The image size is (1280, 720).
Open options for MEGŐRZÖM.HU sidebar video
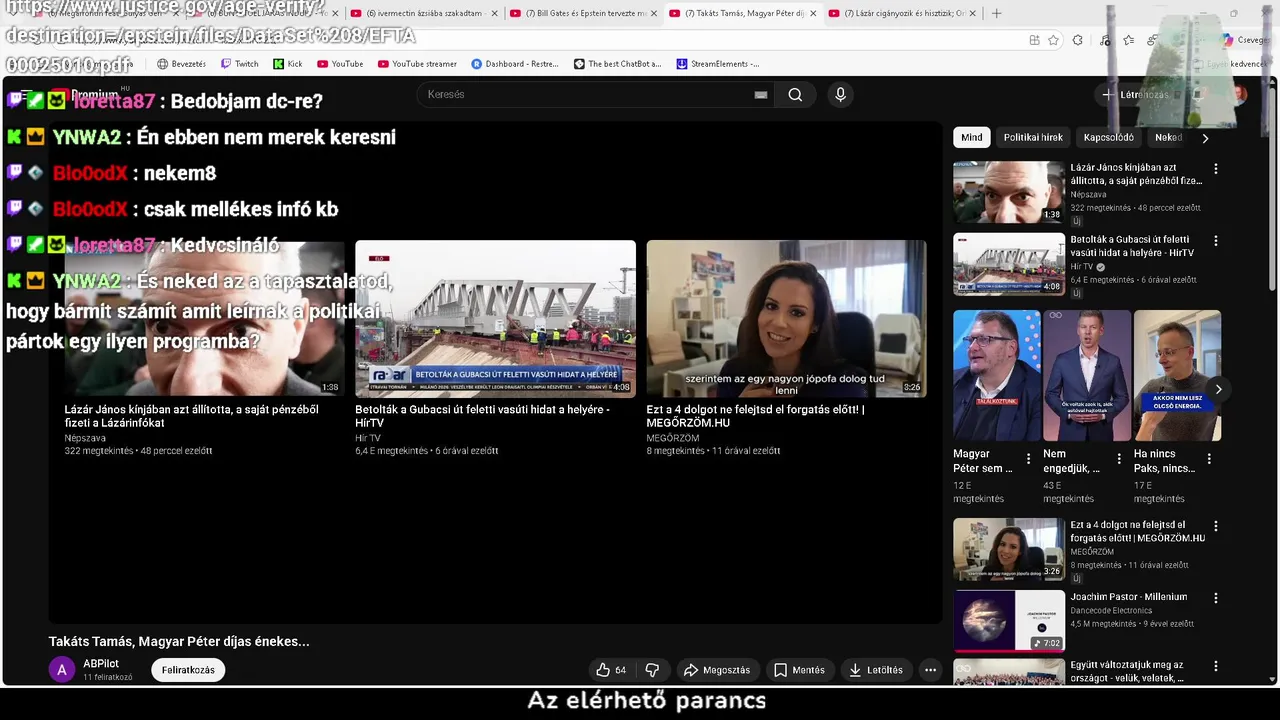[1216, 526]
